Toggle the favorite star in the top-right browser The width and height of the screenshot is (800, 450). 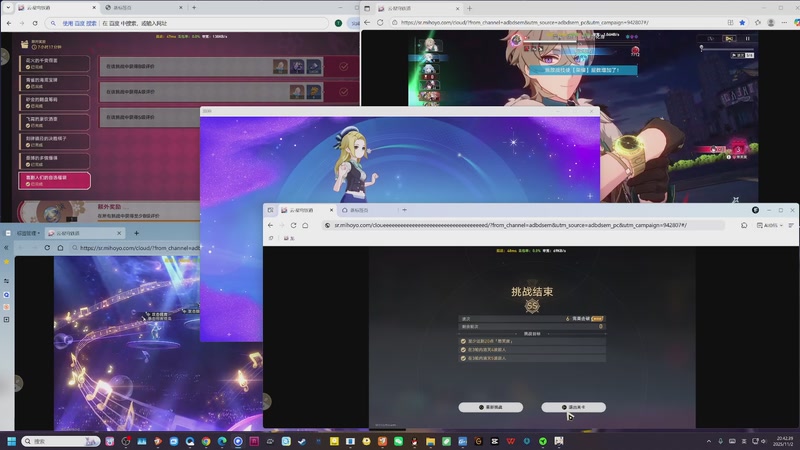[742, 22]
